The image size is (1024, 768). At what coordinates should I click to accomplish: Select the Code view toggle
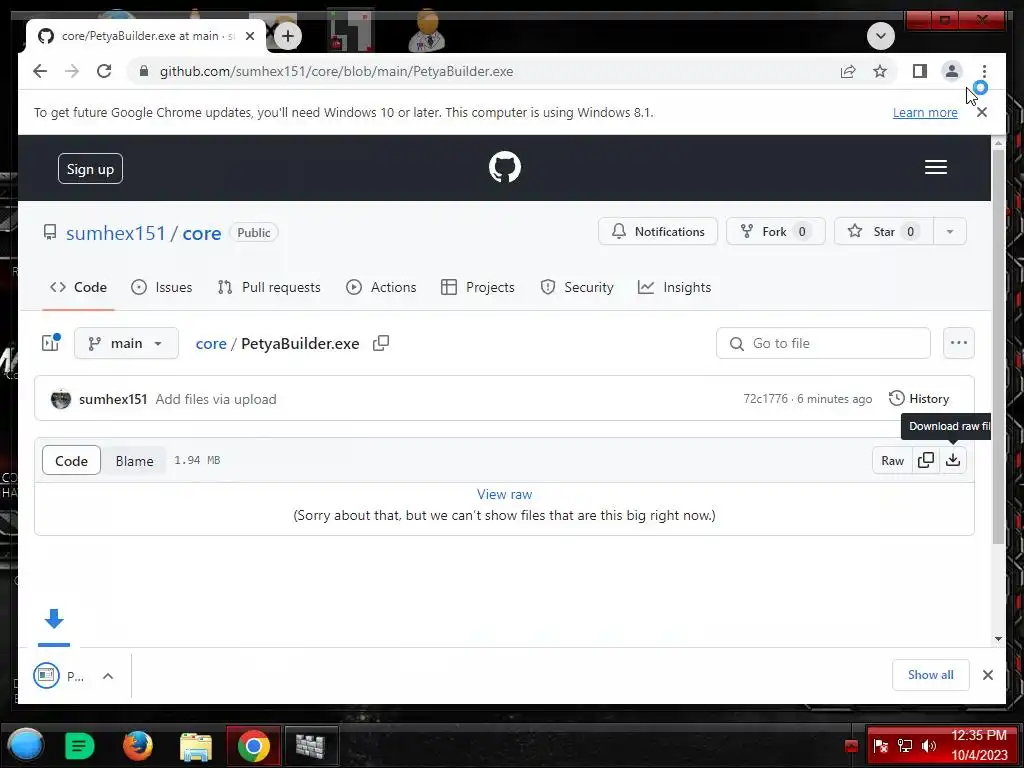pyautogui.click(x=71, y=460)
